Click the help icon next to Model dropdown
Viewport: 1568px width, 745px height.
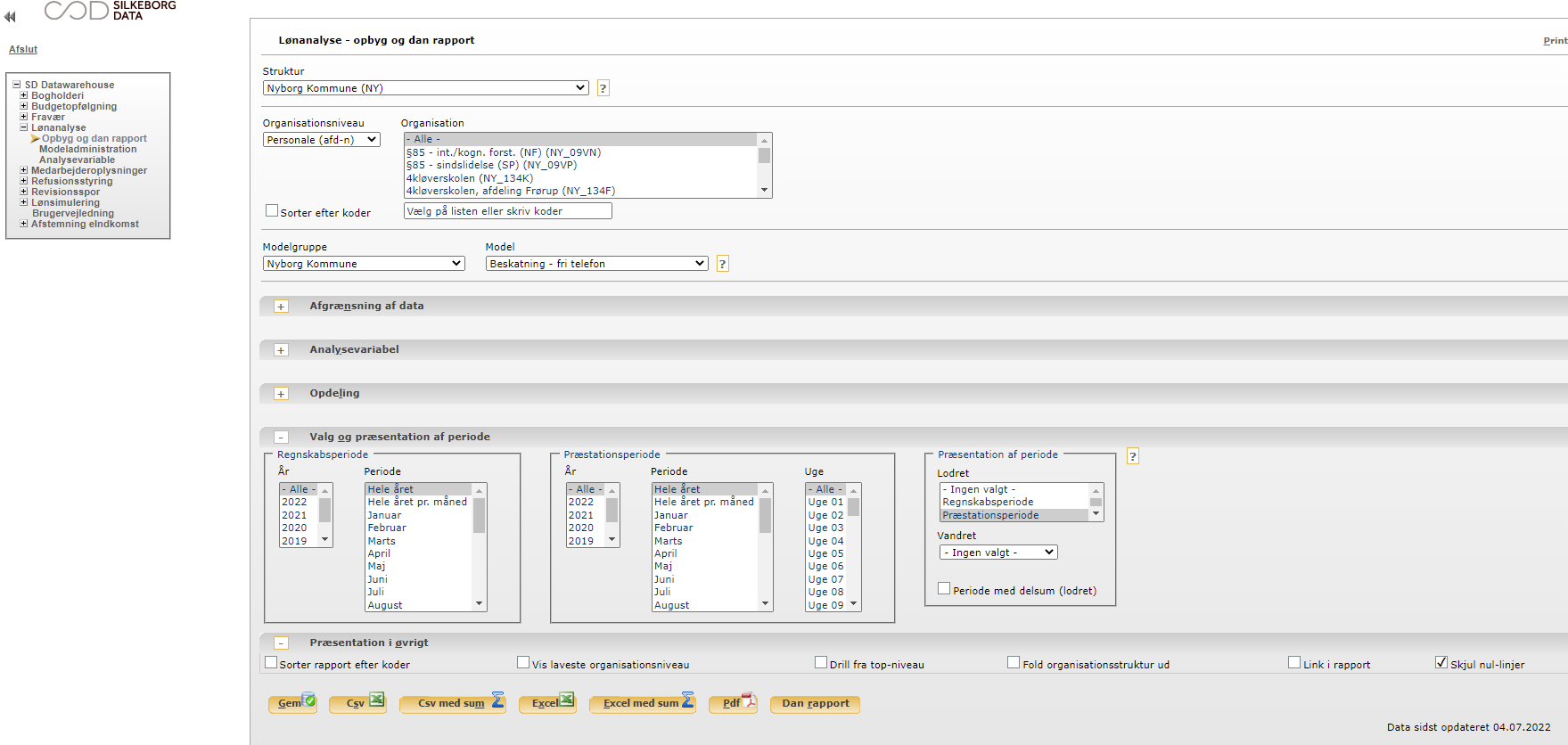[x=722, y=264]
